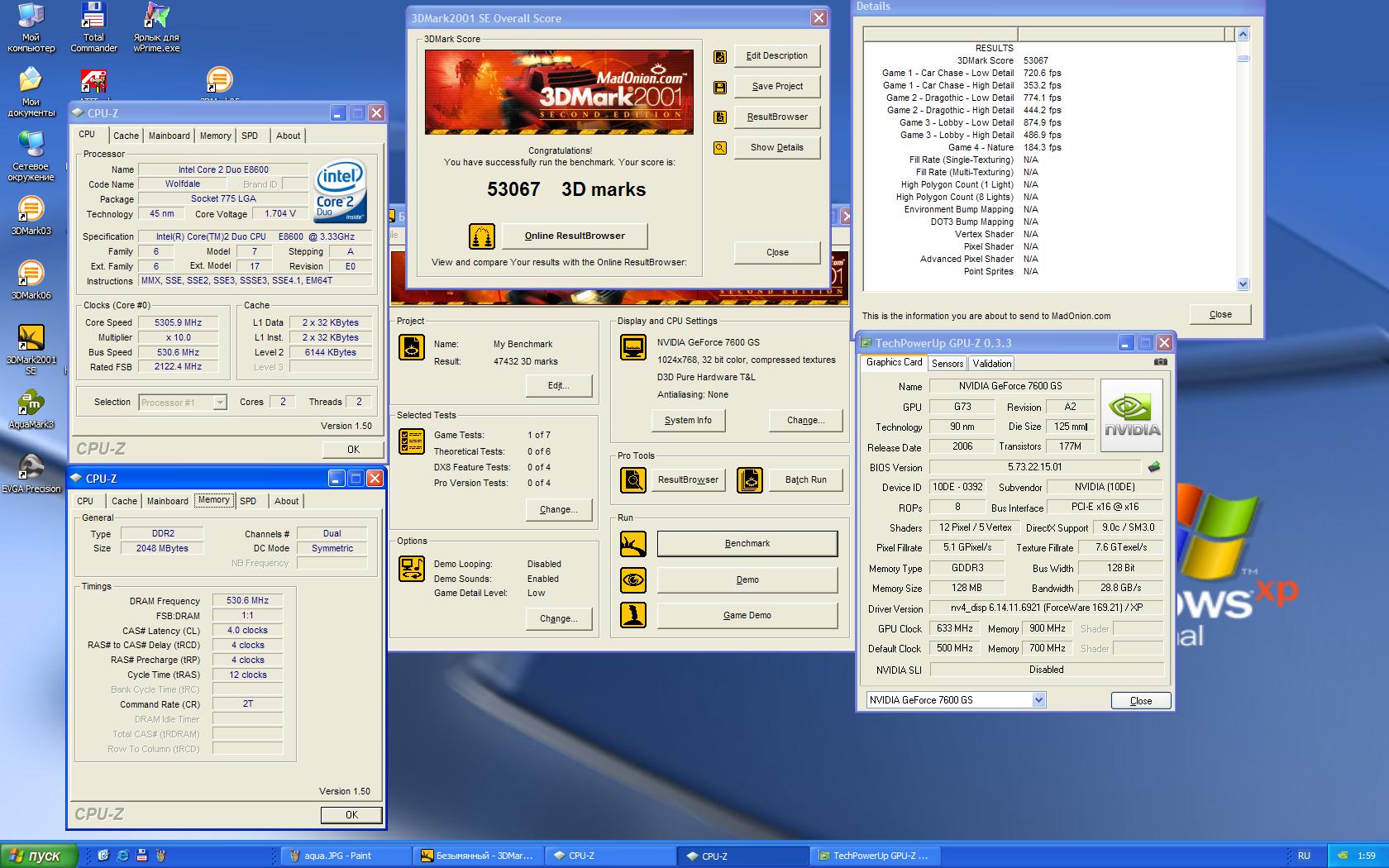Open My Documents desktop icon

31,92
